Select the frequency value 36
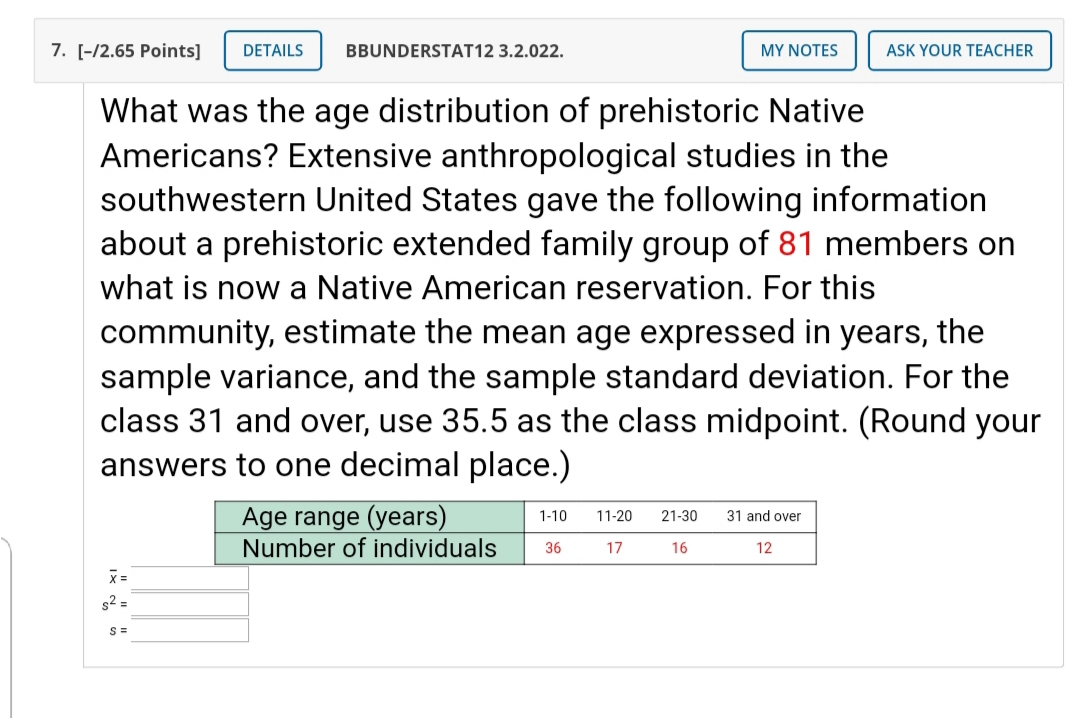Image resolution: width=1080 pixels, height=718 pixels. tap(553, 548)
